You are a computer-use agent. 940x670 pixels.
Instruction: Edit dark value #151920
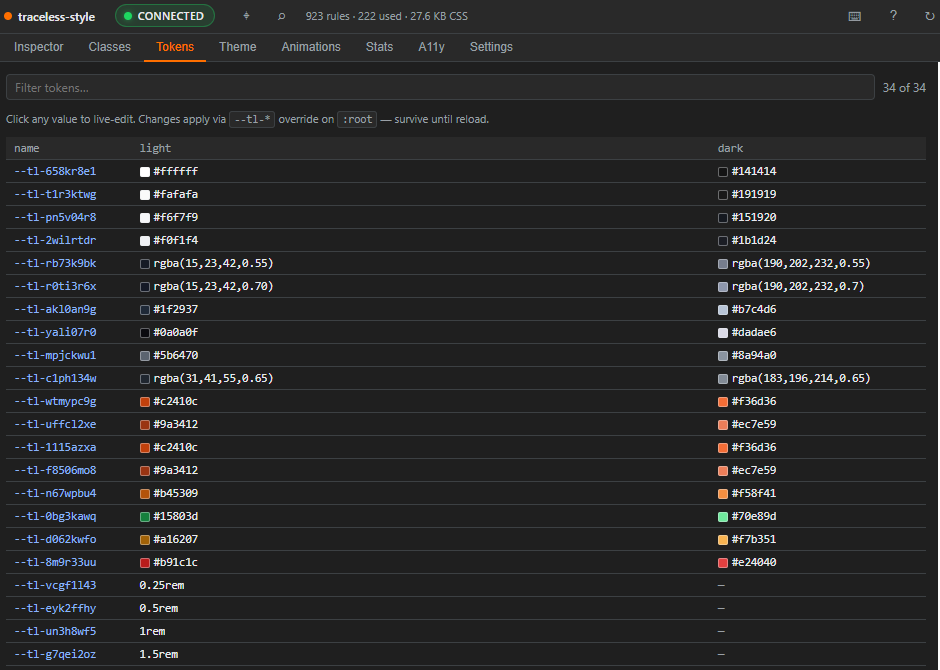tap(754, 217)
